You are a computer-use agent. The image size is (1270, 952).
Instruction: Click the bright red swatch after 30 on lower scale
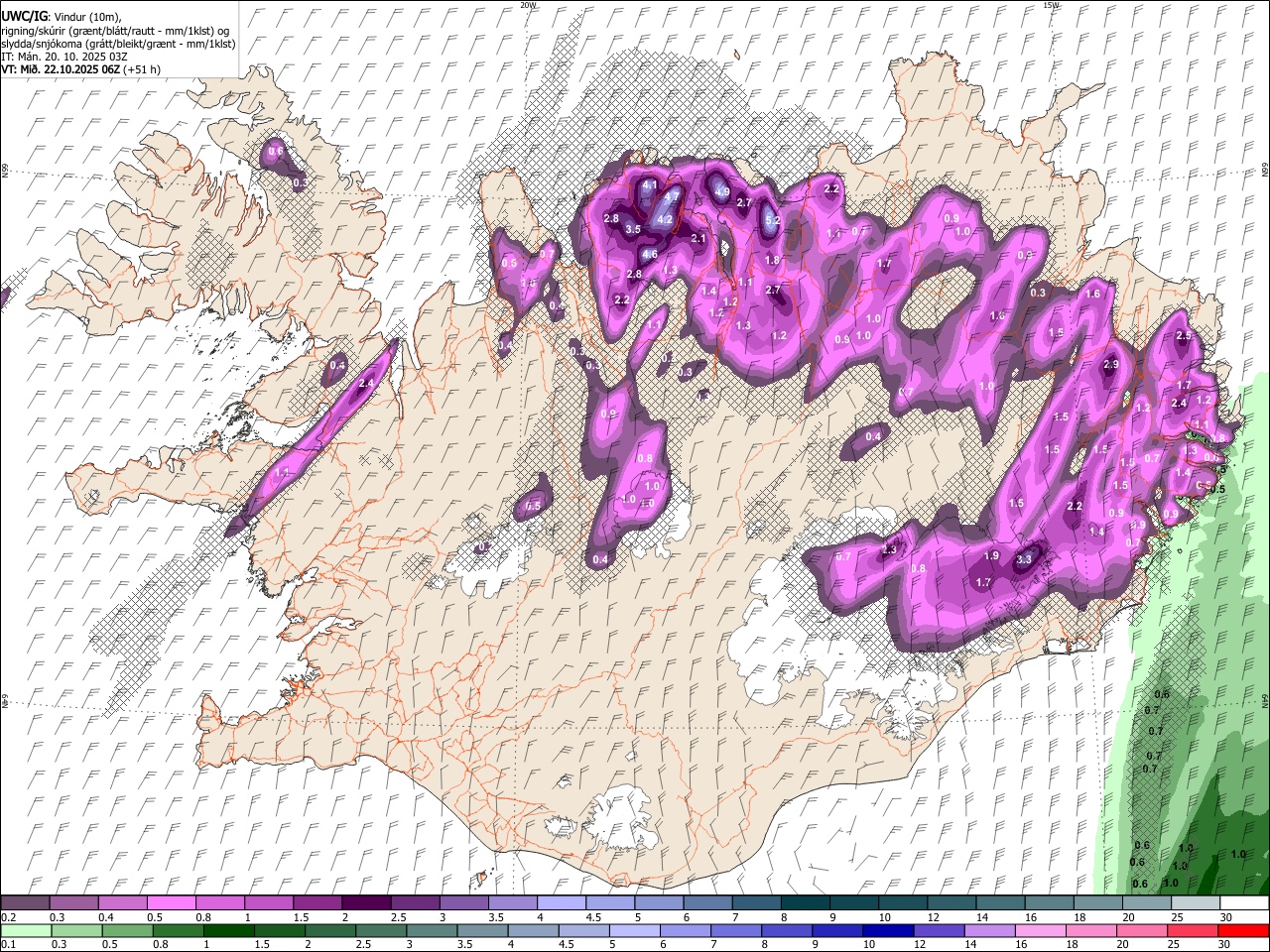click(x=1243, y=930)
